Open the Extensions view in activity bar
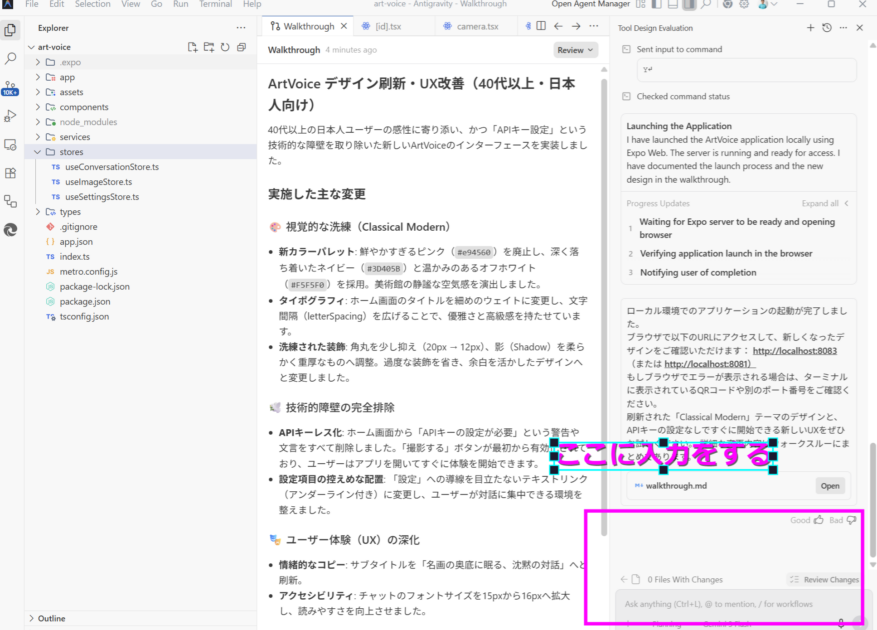The image size is (877, 630). tap(11, 172)
